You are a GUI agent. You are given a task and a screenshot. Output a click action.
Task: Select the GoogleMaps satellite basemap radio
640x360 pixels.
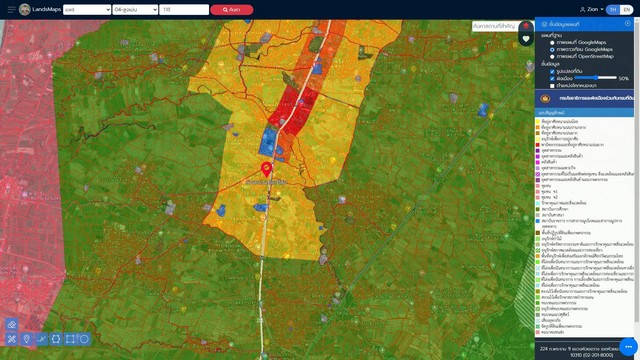[x=552, y=50]
